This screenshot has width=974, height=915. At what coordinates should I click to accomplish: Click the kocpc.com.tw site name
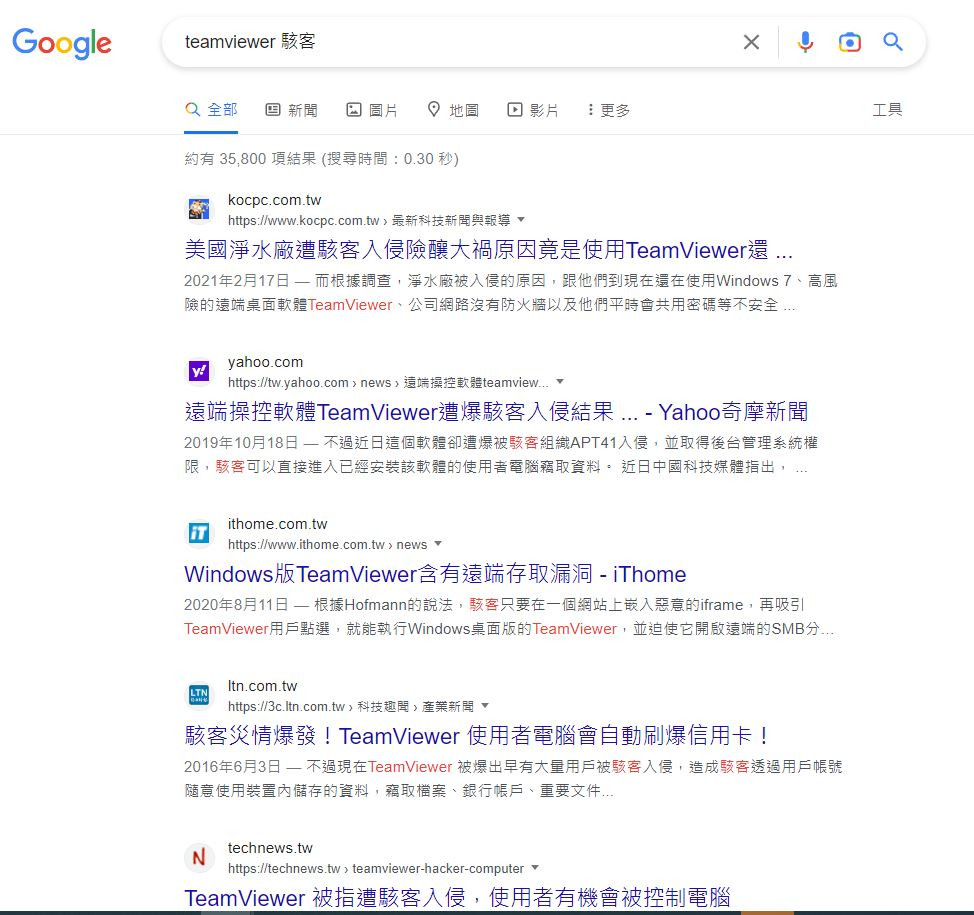pos(274,200)
